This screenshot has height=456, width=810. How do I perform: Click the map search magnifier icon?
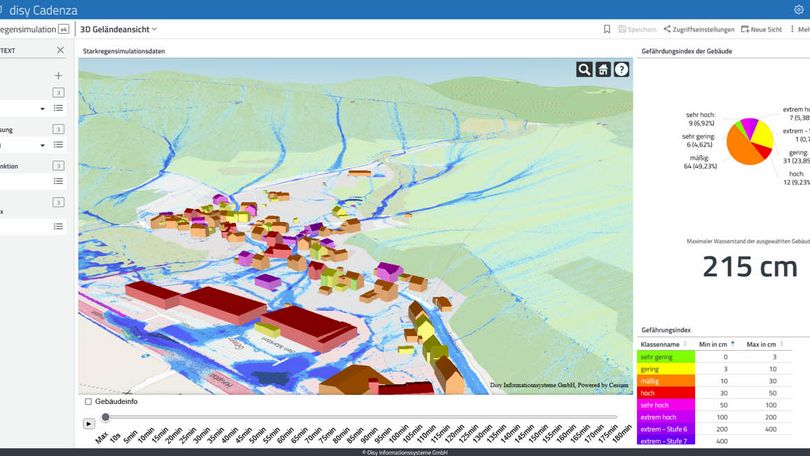(584, 69)
